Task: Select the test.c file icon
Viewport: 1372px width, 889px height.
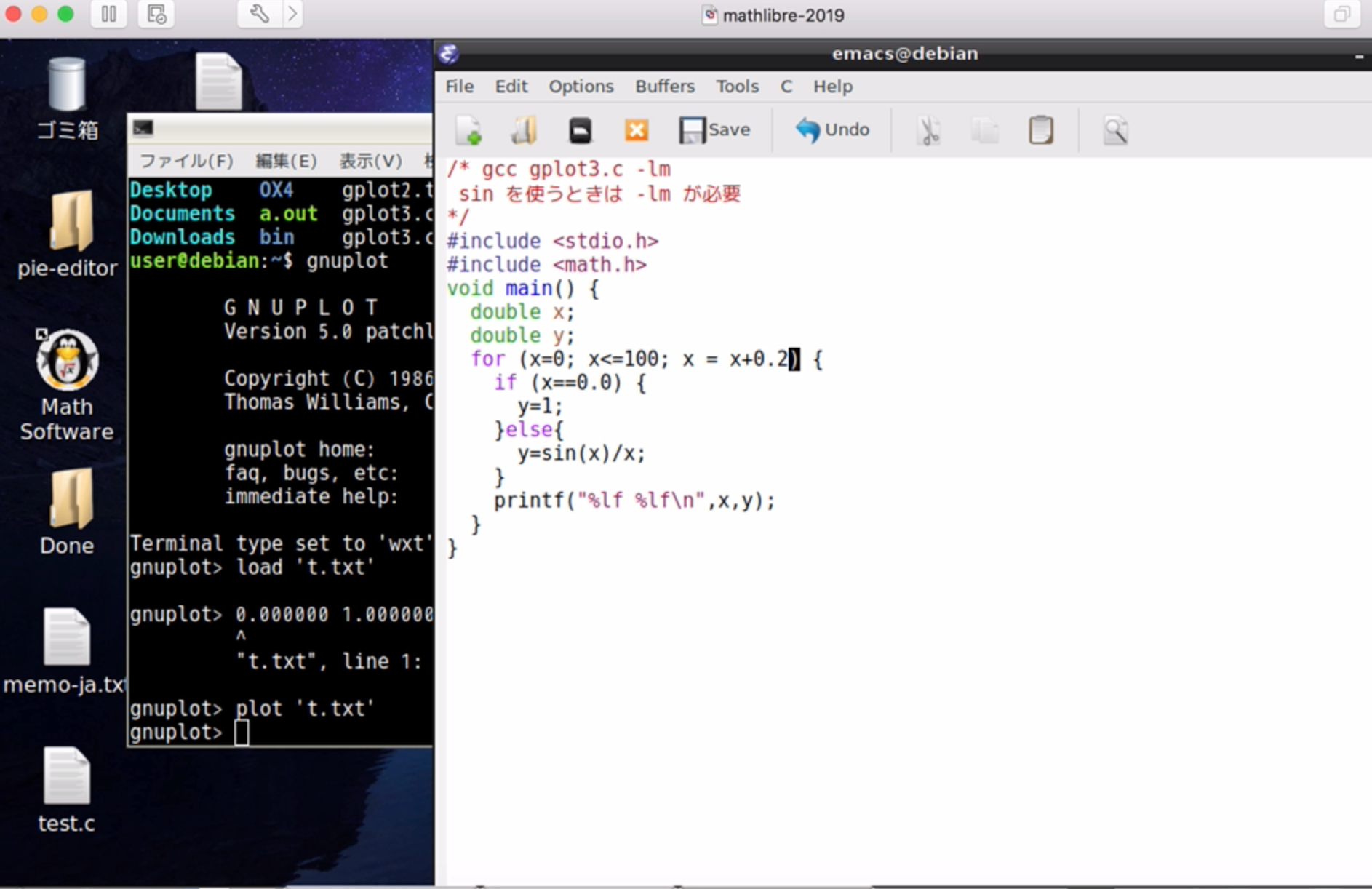Action: click(67, 791)
